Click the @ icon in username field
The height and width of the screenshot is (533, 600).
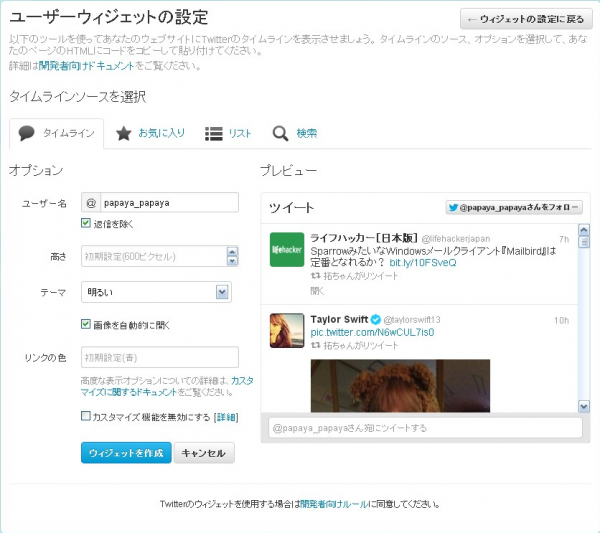91,203
